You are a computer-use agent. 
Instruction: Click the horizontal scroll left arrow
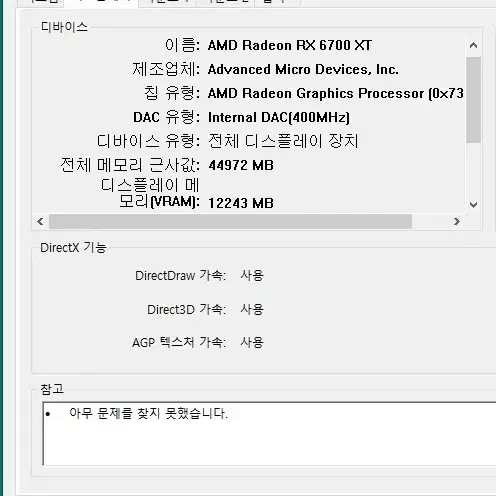tap(40, 221)
